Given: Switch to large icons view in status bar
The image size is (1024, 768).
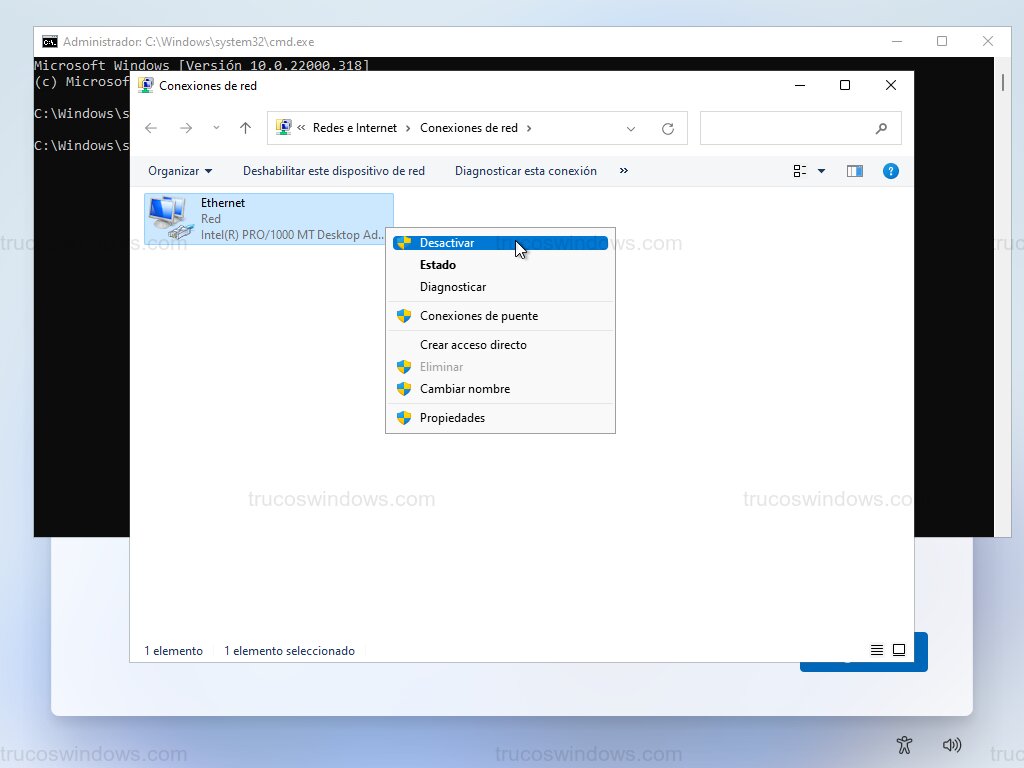Looking at the screenshot, I should [x=899, y=650].
